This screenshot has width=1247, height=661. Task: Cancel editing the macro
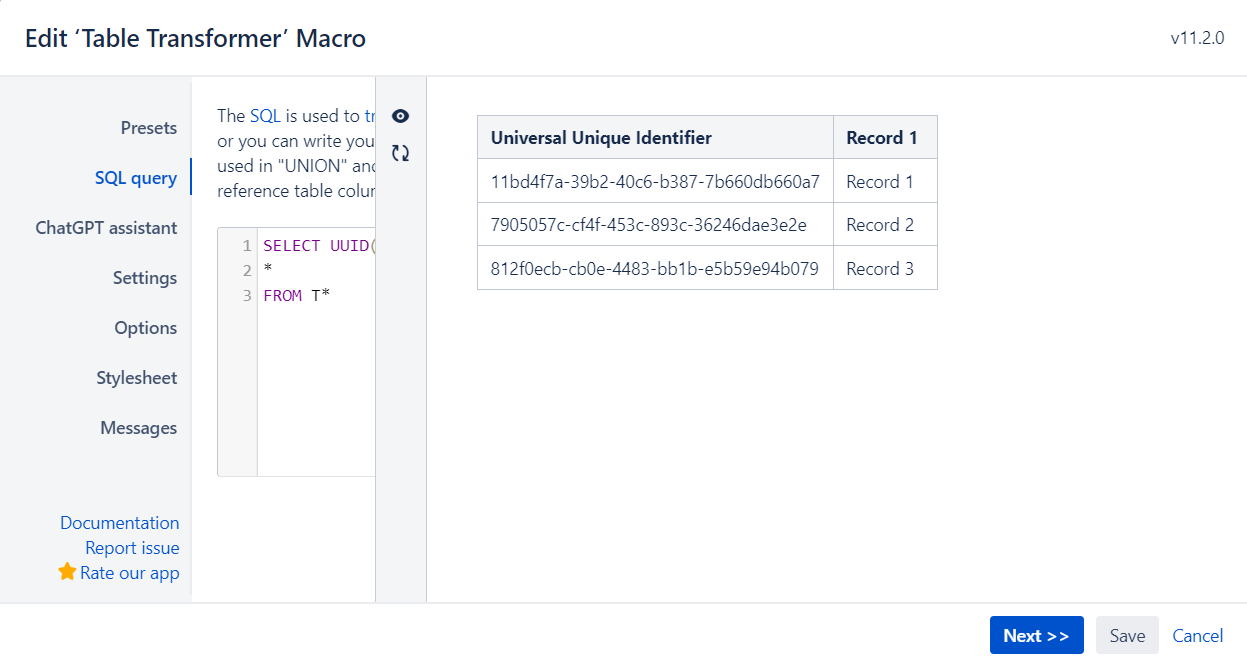1197,635
